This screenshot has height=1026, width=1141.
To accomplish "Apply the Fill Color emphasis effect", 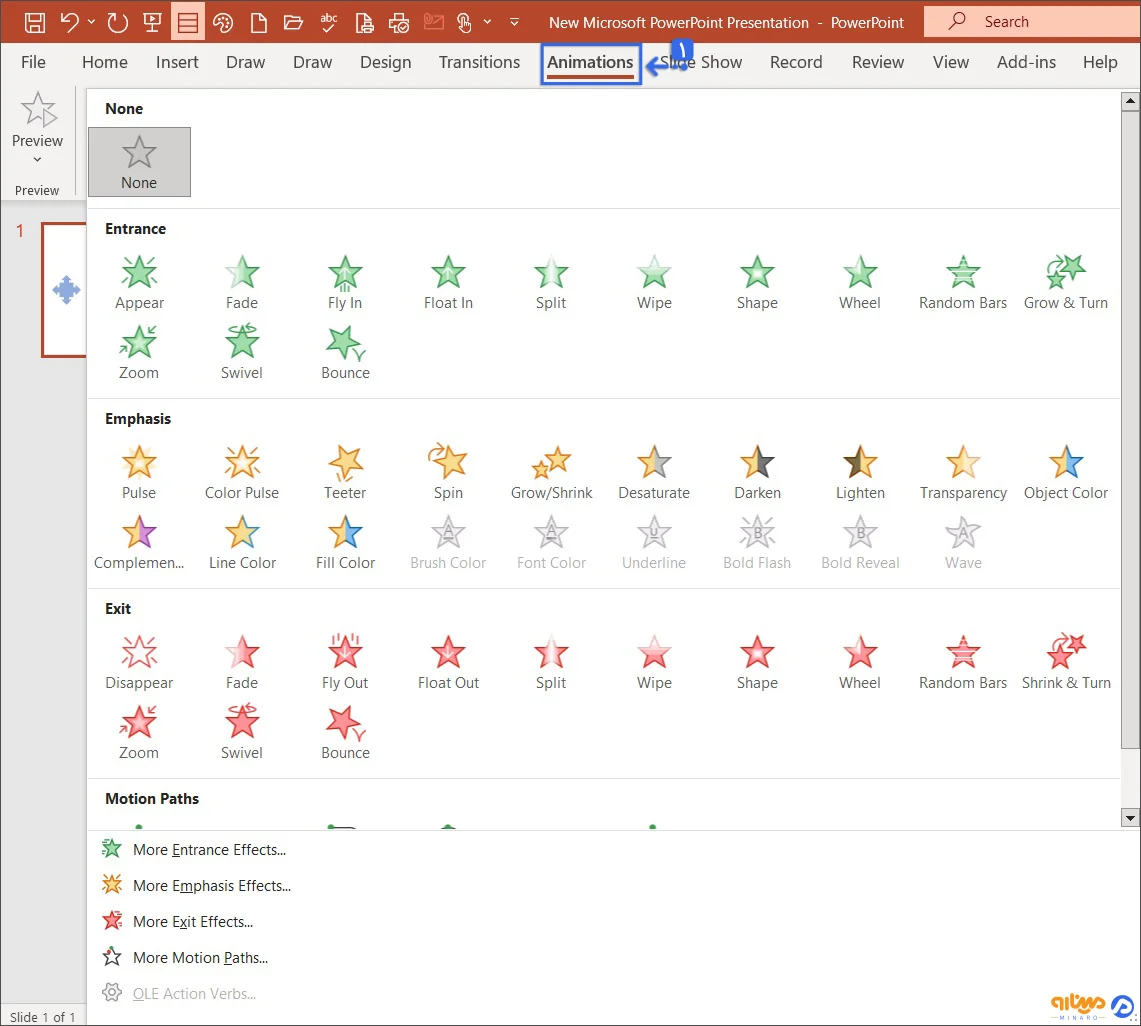I will coord(345,543).
